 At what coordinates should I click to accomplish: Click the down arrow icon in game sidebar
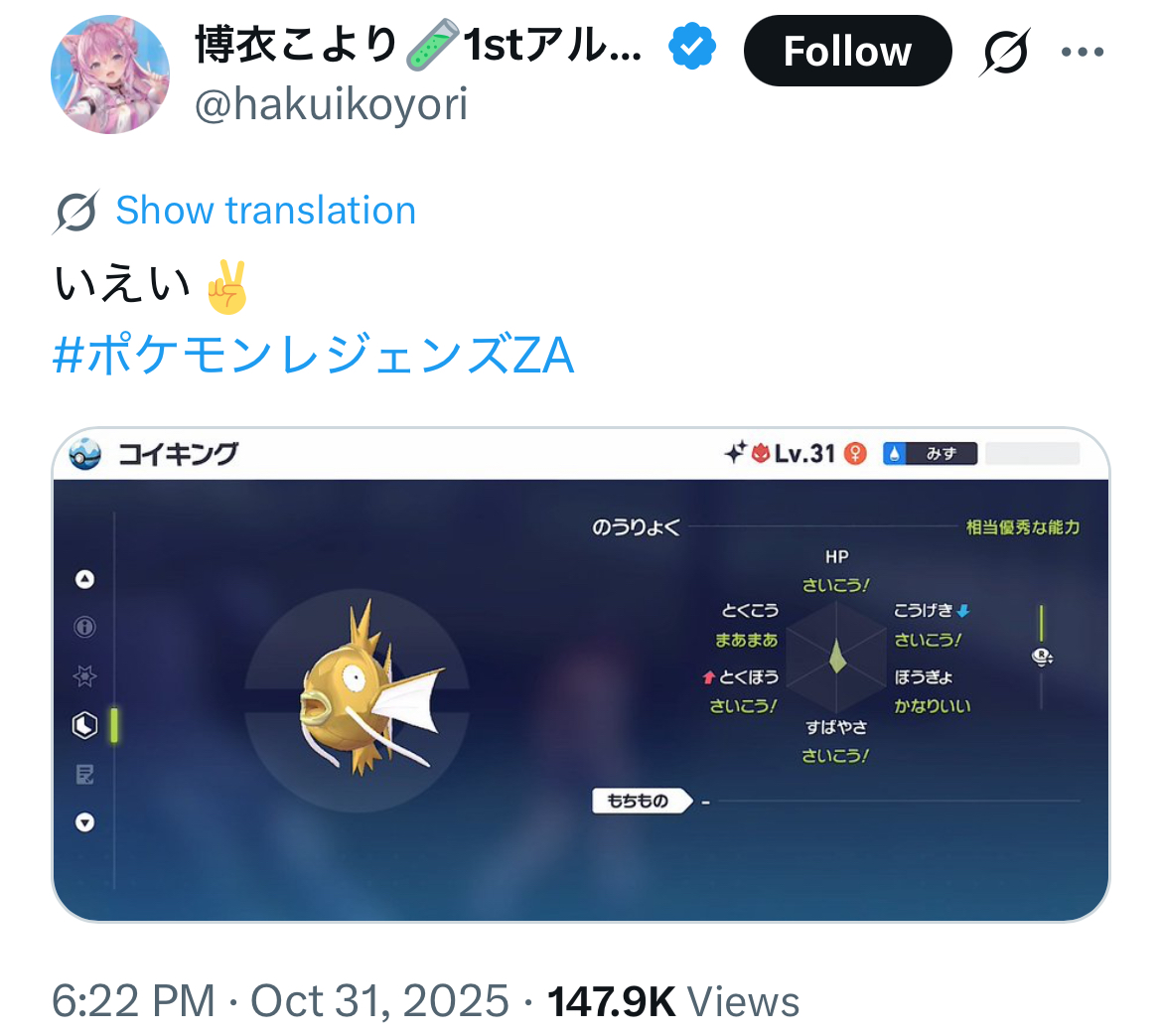[x=85, y=821]
